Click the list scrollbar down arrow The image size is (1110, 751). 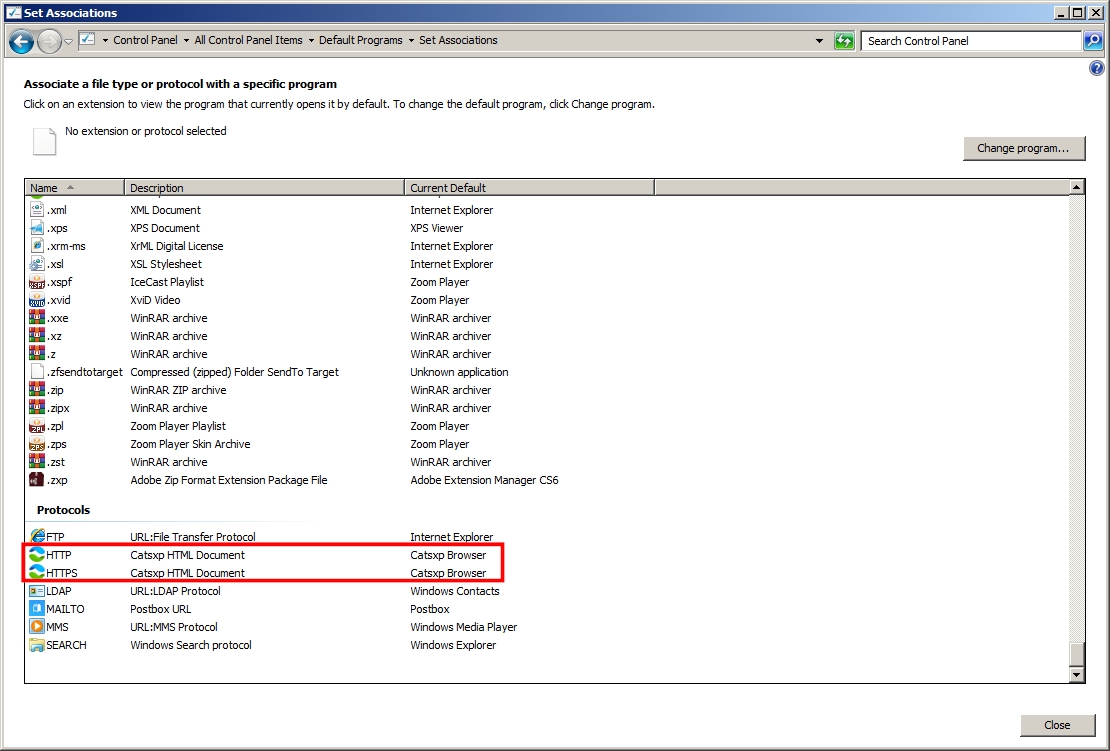1076,675
